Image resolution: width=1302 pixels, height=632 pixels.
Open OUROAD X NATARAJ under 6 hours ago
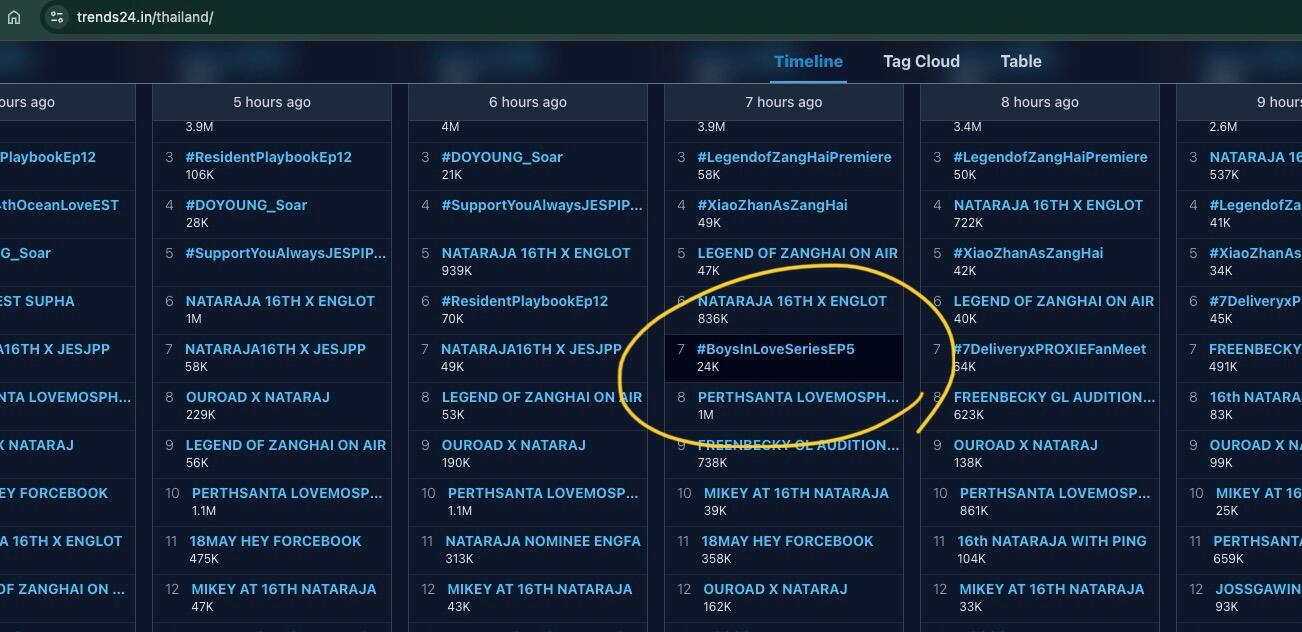[514, 445]
